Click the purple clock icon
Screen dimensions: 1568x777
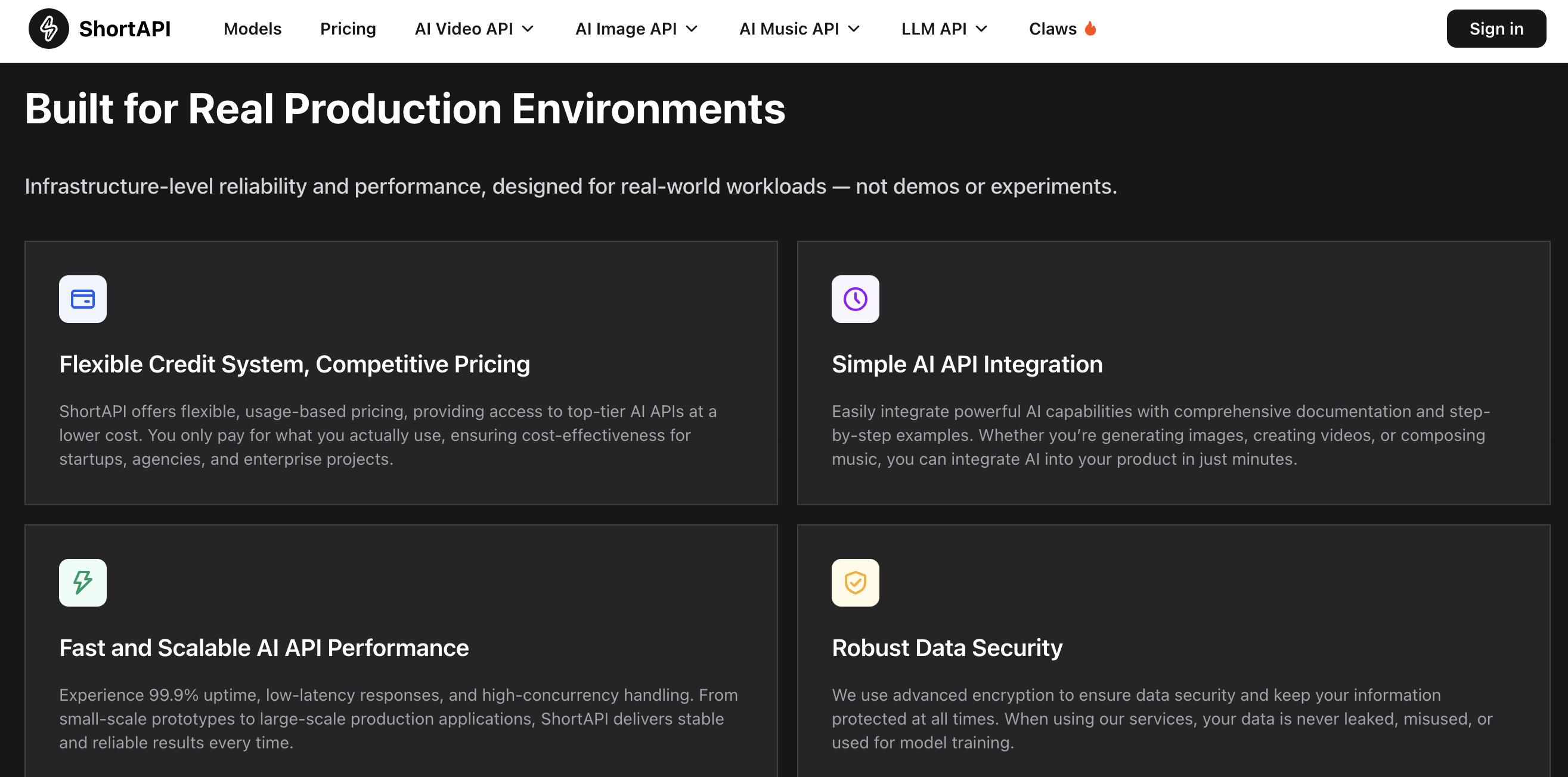[855, 299]
